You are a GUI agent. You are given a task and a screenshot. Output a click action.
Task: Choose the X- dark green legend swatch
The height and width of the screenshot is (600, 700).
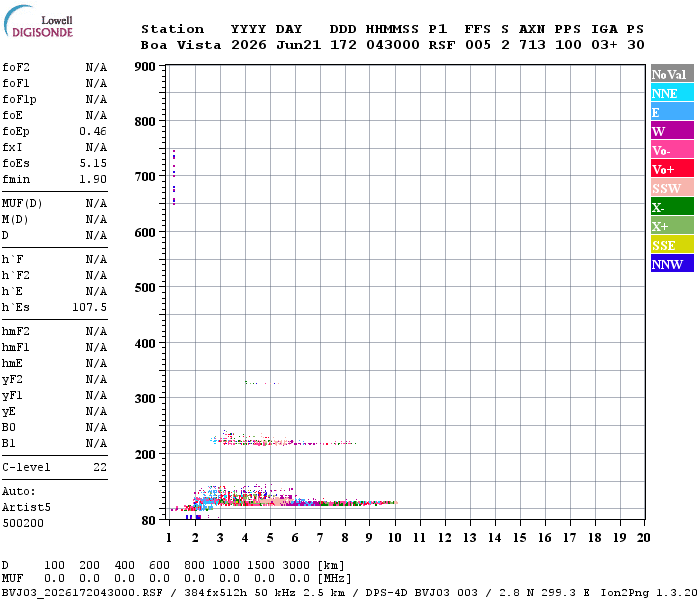[672, 207]
